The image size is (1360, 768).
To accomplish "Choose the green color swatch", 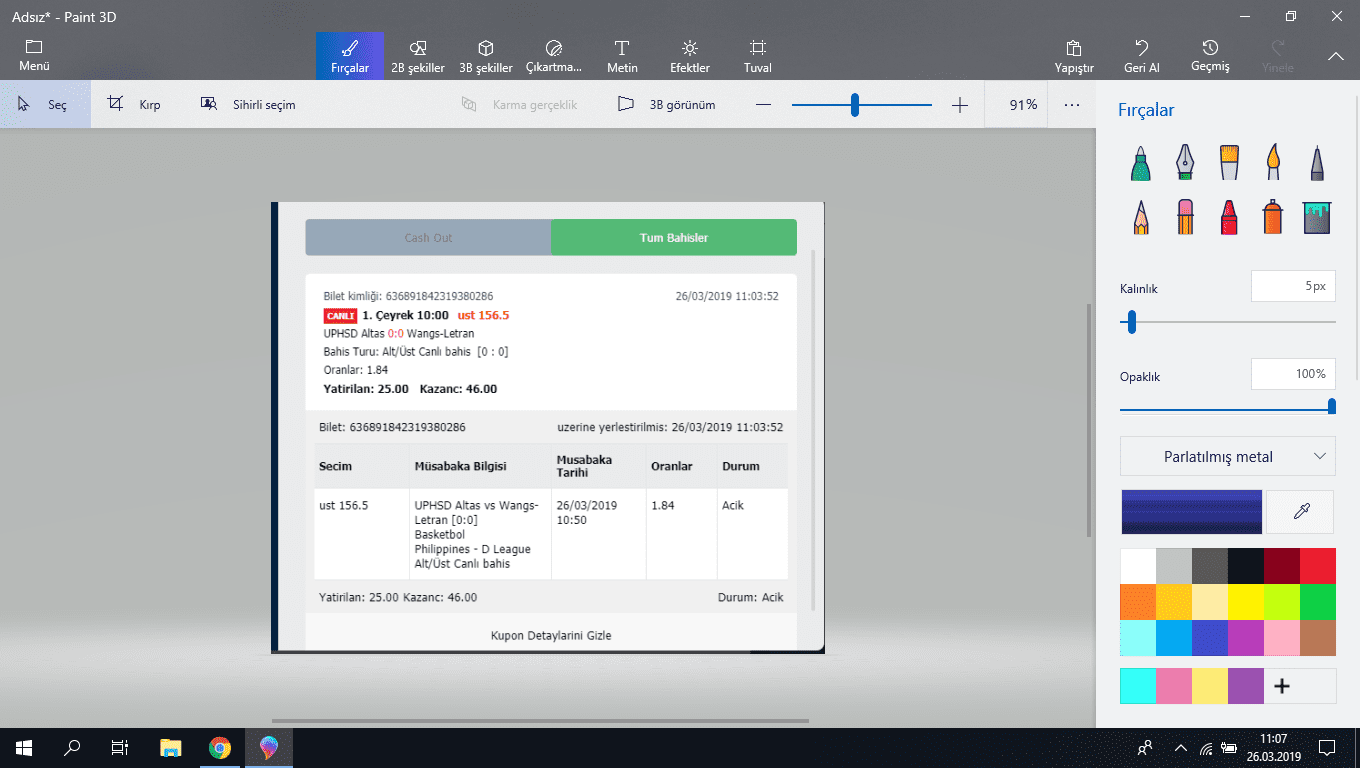I will (x=1318, y=602).
